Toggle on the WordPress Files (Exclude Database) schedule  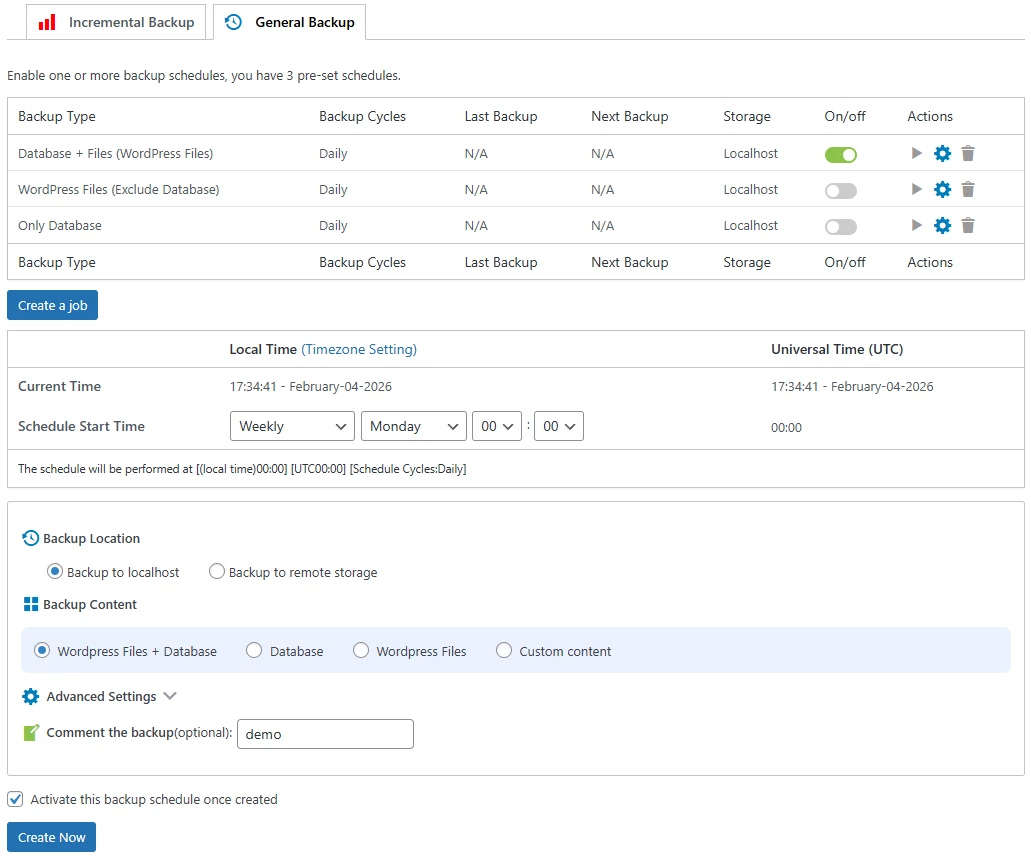coord(840,189)
